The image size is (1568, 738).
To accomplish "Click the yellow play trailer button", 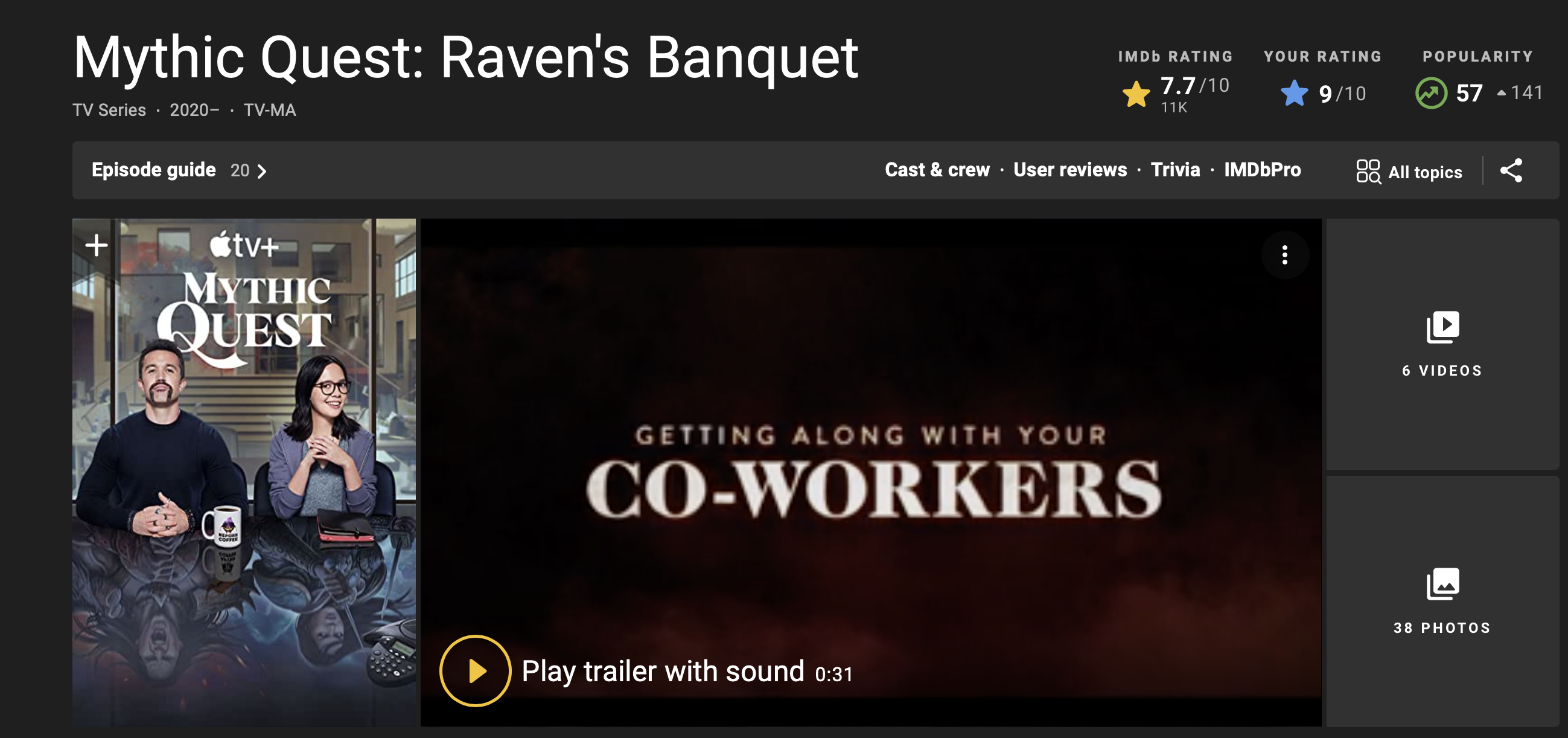I will click(475, 670).
